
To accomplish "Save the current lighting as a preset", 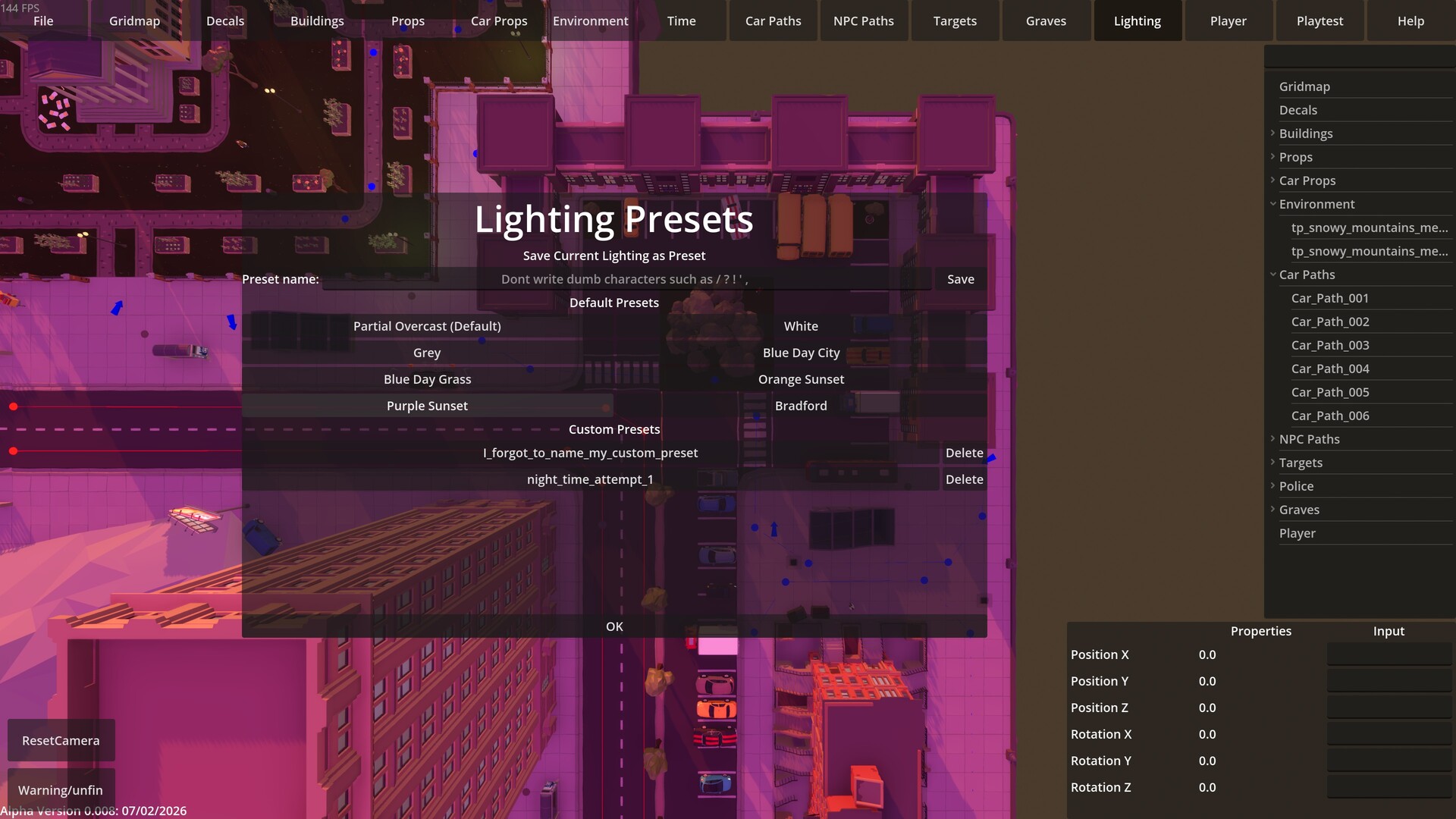I will pos(960,279).
